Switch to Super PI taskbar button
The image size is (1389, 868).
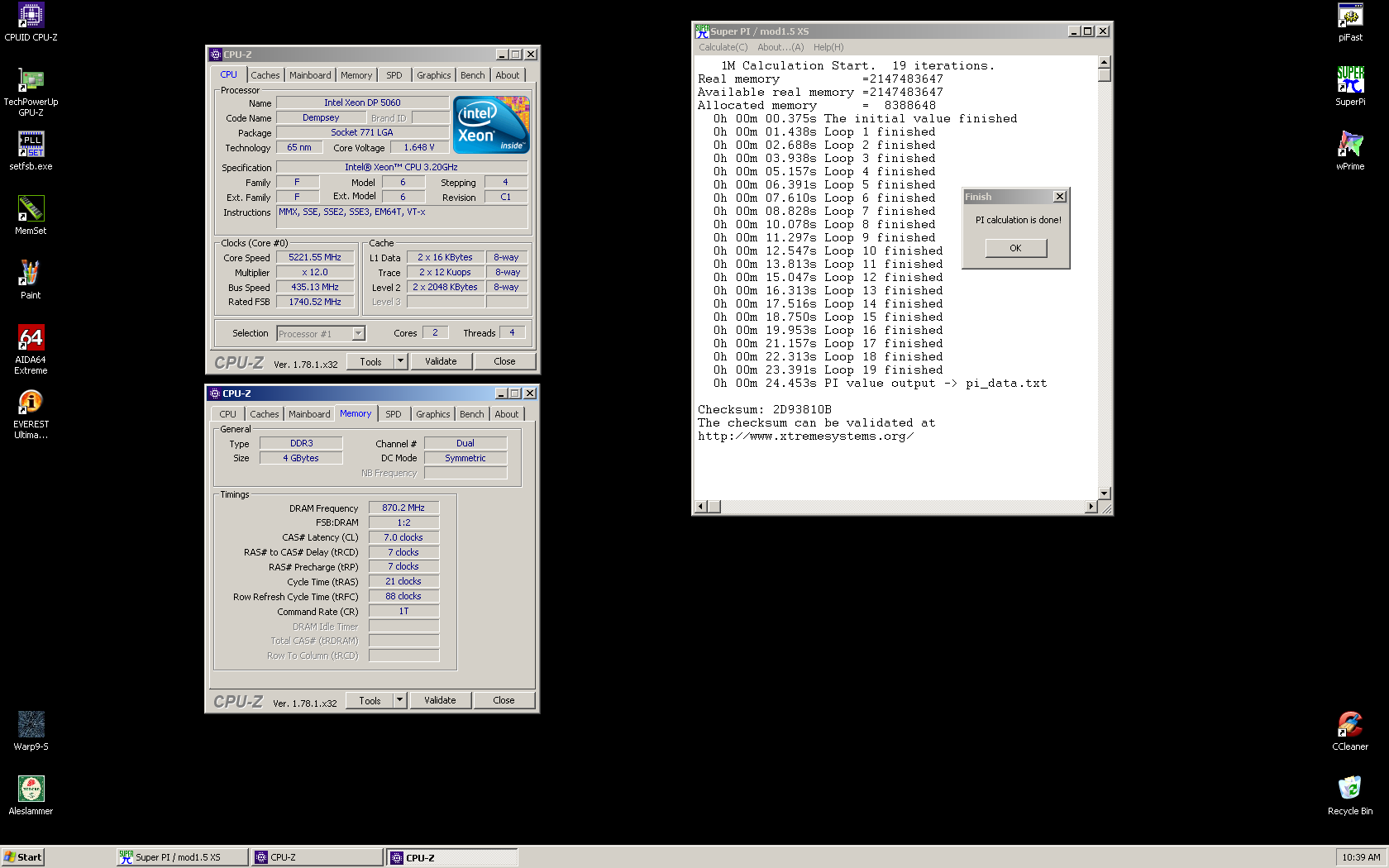point(182,857)
